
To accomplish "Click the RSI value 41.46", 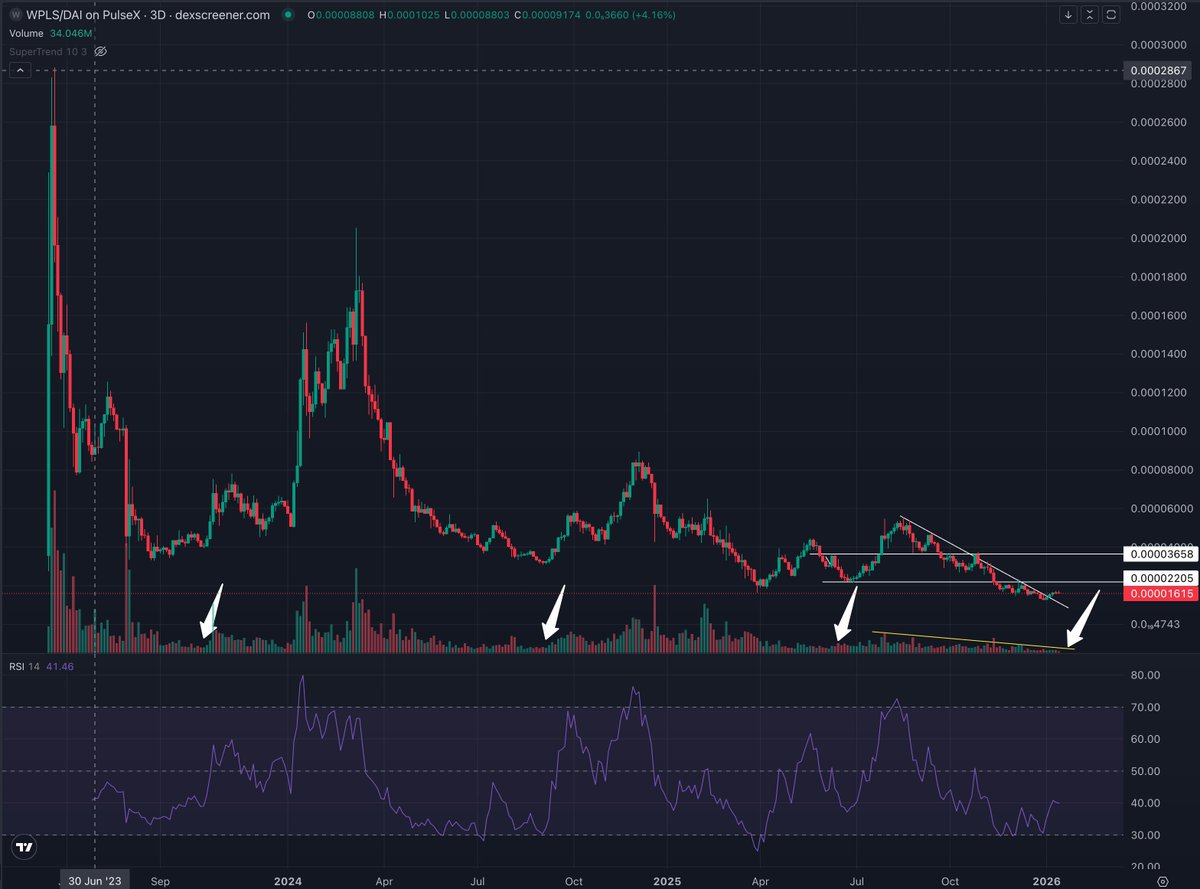I will click(x=58, y=665).
